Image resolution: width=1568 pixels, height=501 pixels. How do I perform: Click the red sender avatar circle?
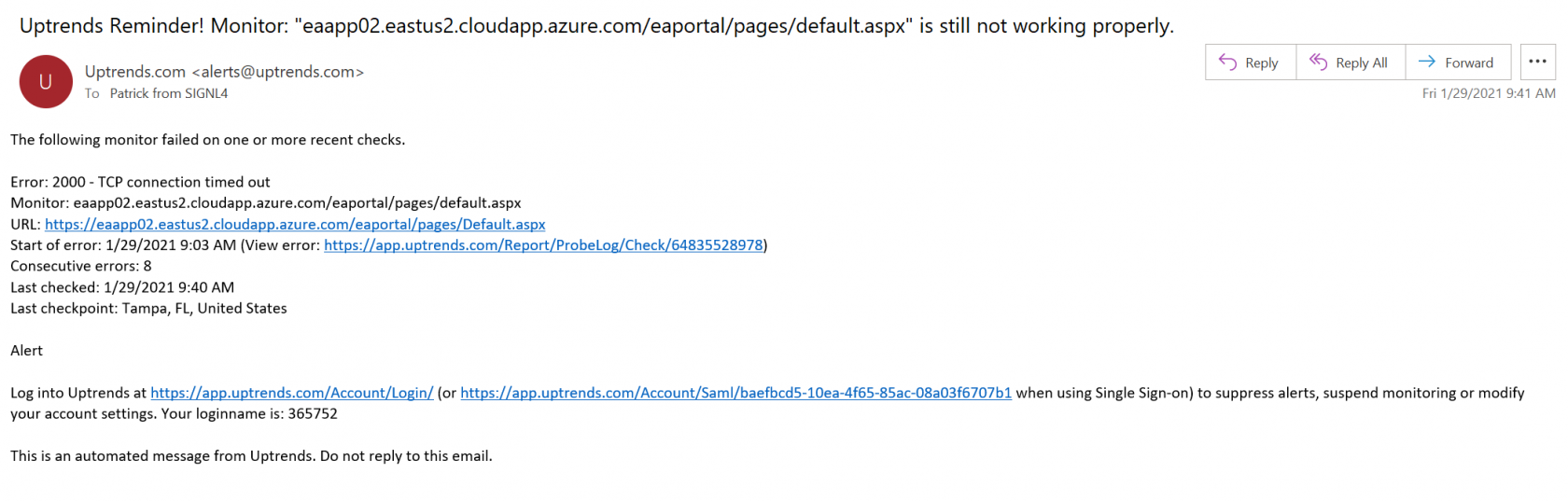click(46, 82)
